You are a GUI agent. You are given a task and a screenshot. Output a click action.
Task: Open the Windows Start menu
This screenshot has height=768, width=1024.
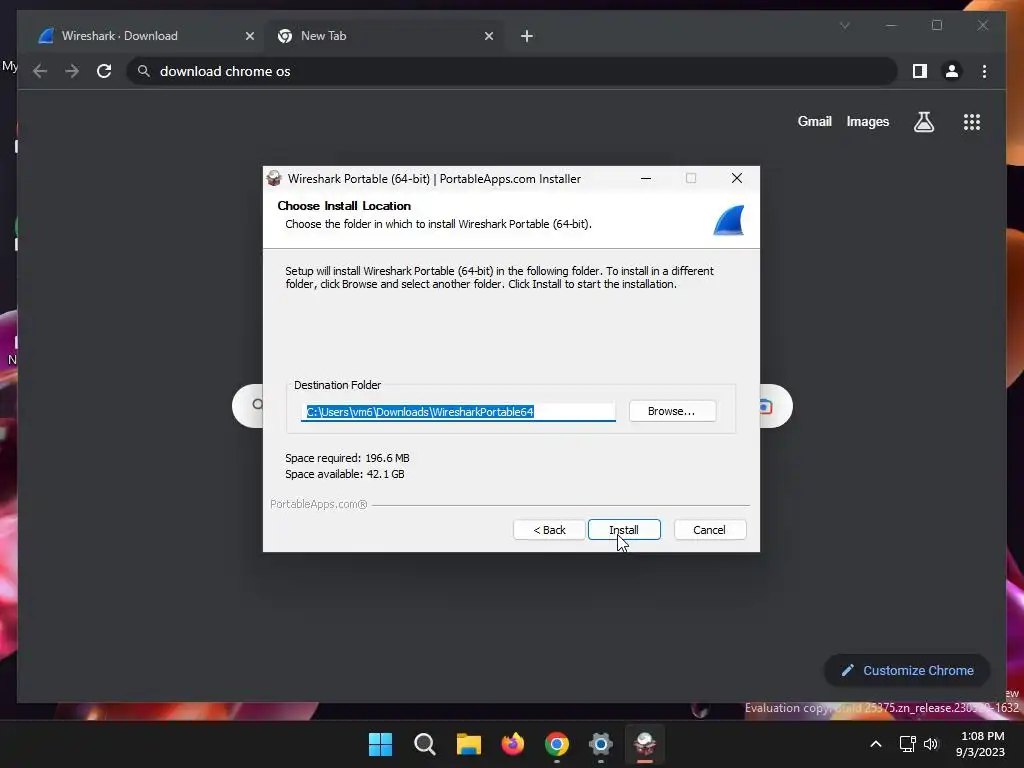pyautogui.click(x=380, y=744)
